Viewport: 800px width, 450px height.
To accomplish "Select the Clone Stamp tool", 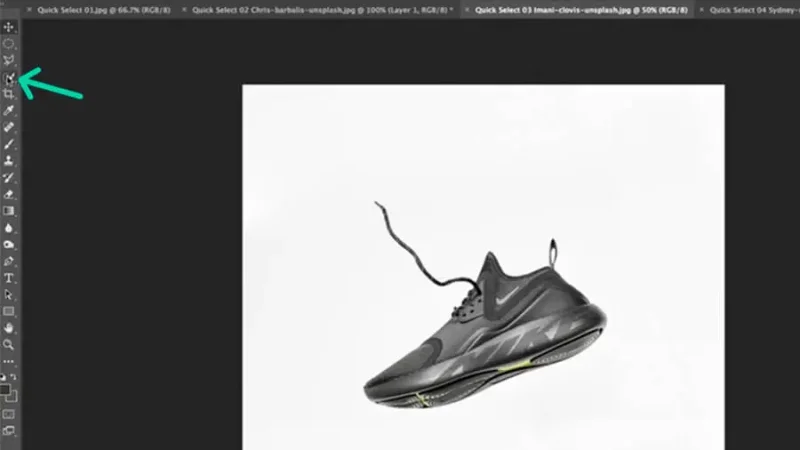I will pyautogui.click(x=8, y=161).
